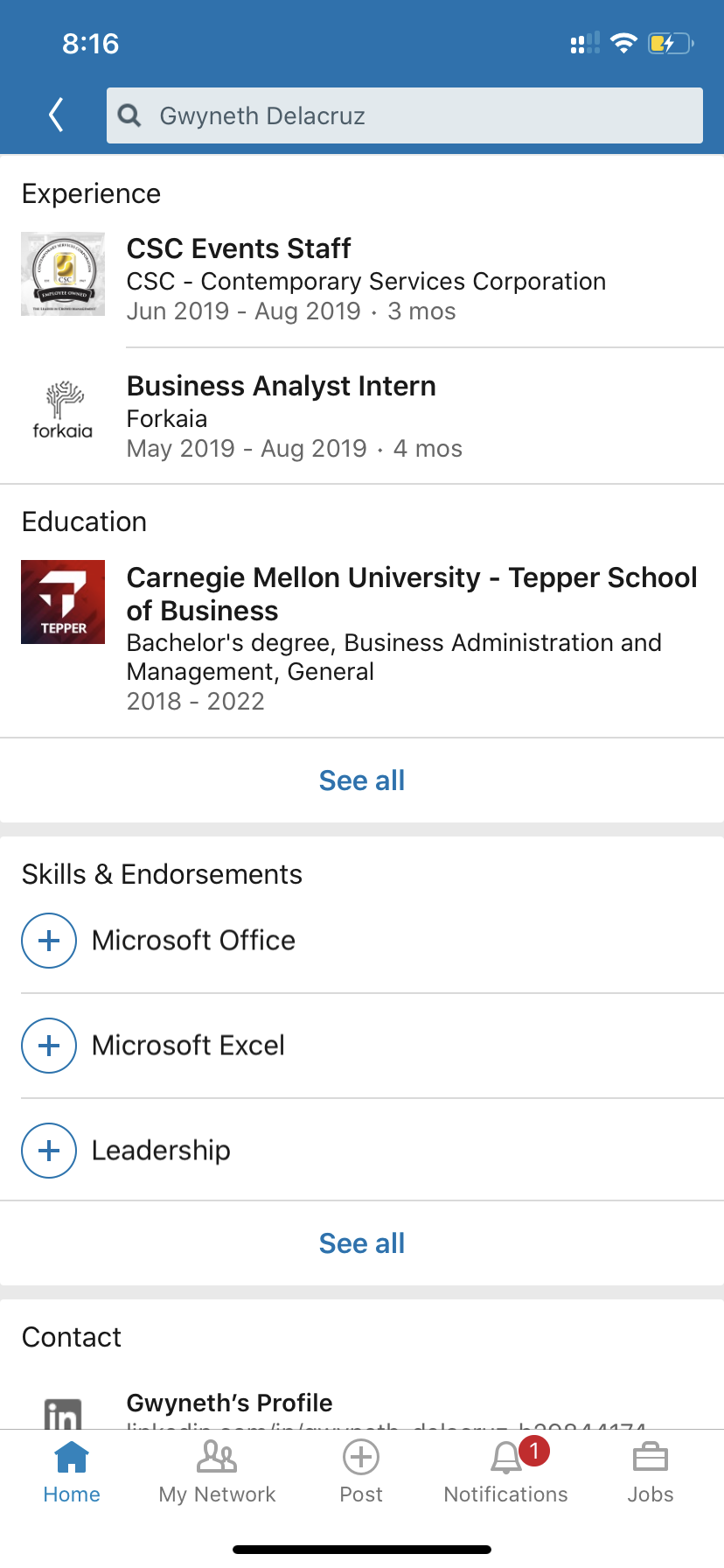
Task: Switch to My Network tab
Action: [217, 1472]
